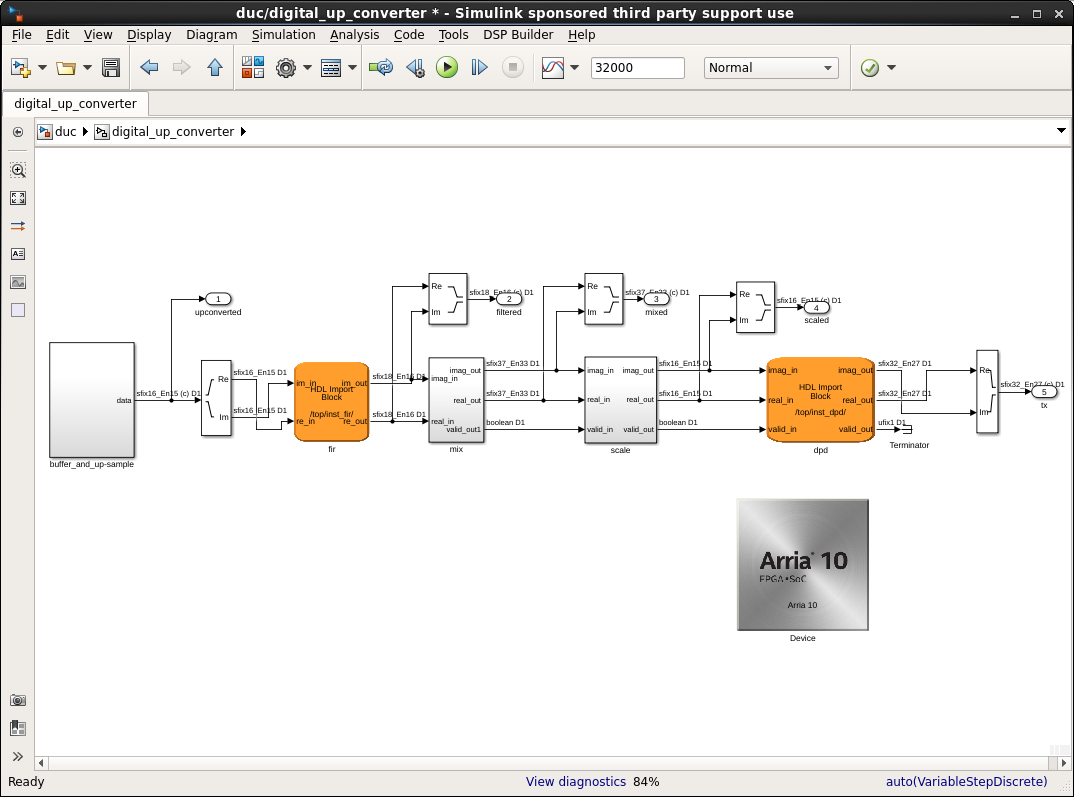Navigate up to parent with blue up arrow
This screenshot has height=797, width=1074.
(x=214, y=68)
